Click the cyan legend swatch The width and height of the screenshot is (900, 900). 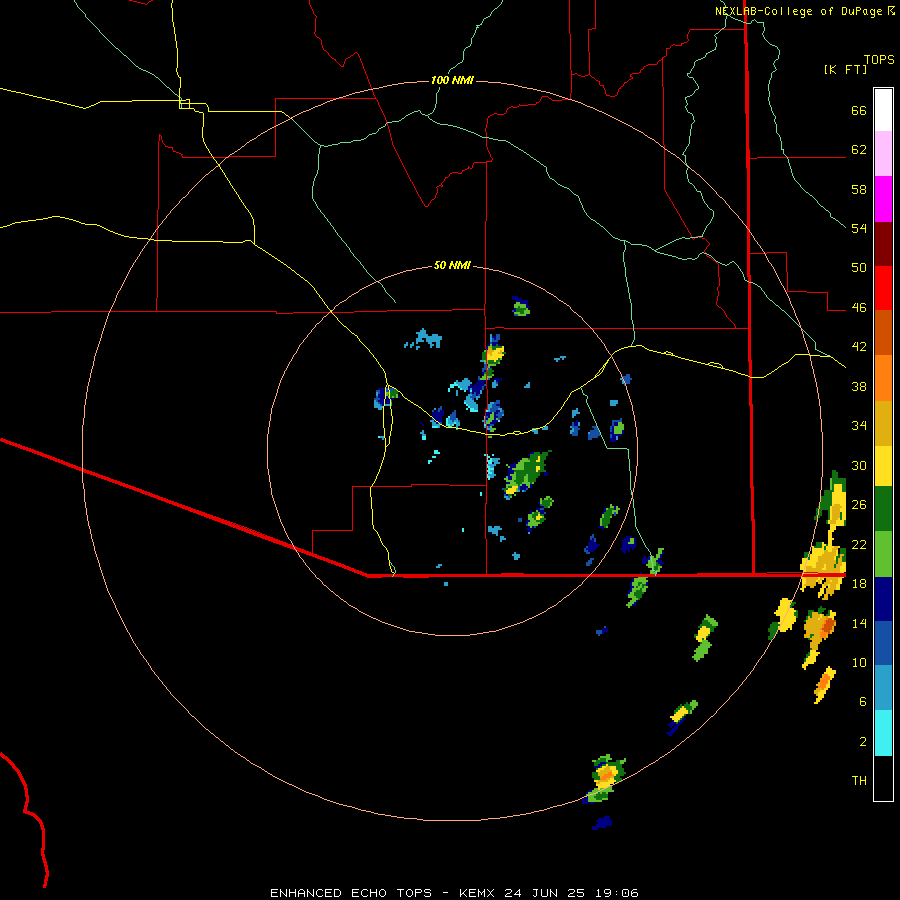pos(883,733)
